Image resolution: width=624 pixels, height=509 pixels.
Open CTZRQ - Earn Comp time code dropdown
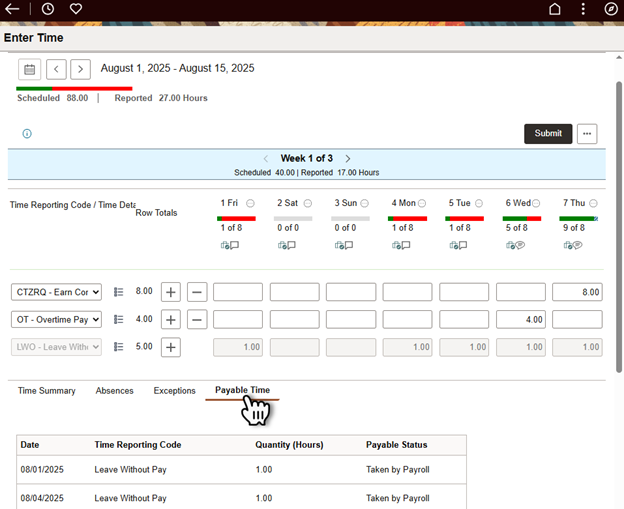coord(57,292)
